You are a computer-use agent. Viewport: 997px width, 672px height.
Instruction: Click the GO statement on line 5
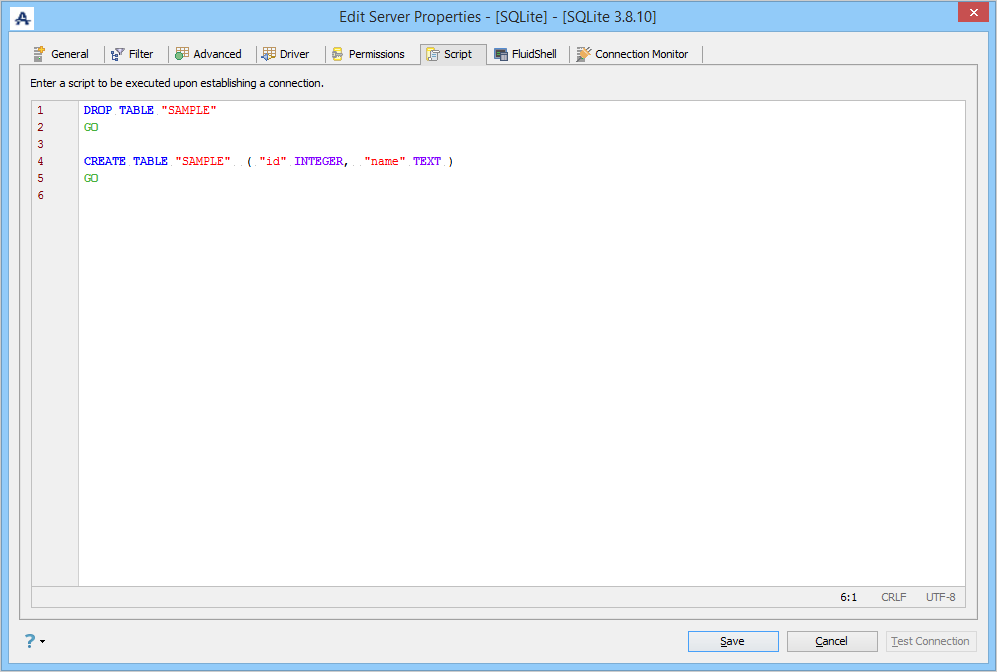click(91, 179)
